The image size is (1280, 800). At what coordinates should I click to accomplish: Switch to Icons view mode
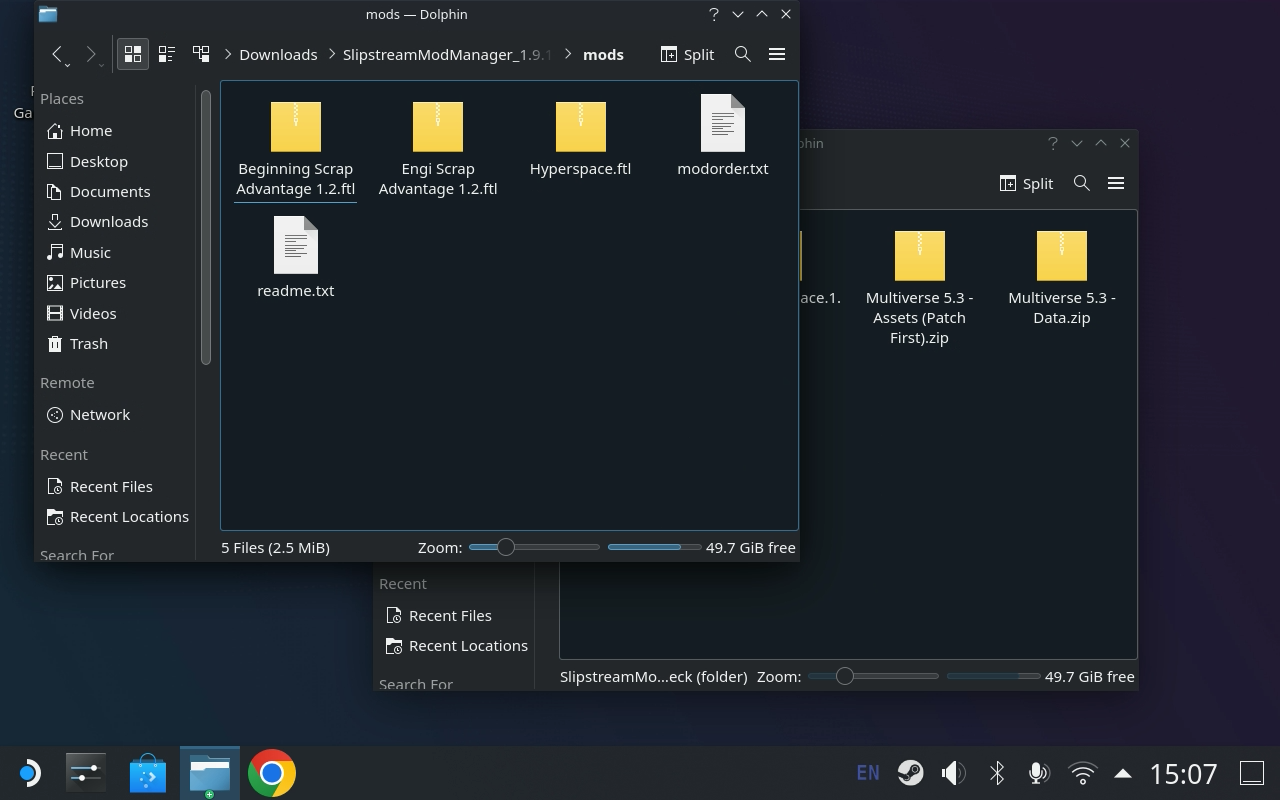(x=132, y=54)
